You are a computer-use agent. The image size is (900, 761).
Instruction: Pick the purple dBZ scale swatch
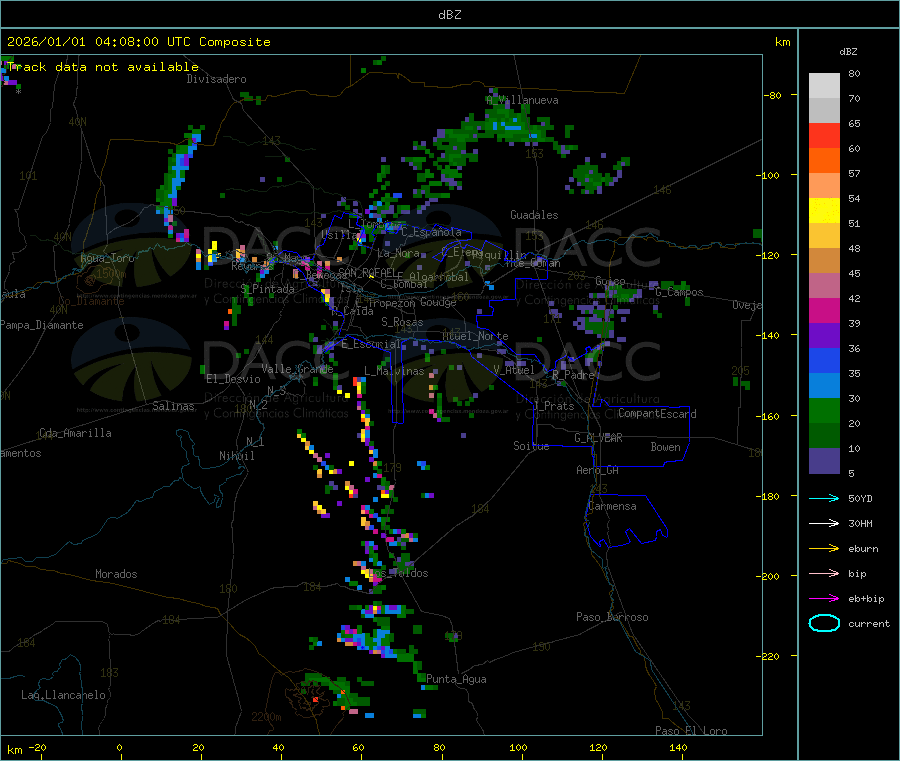tap(824, 336)
